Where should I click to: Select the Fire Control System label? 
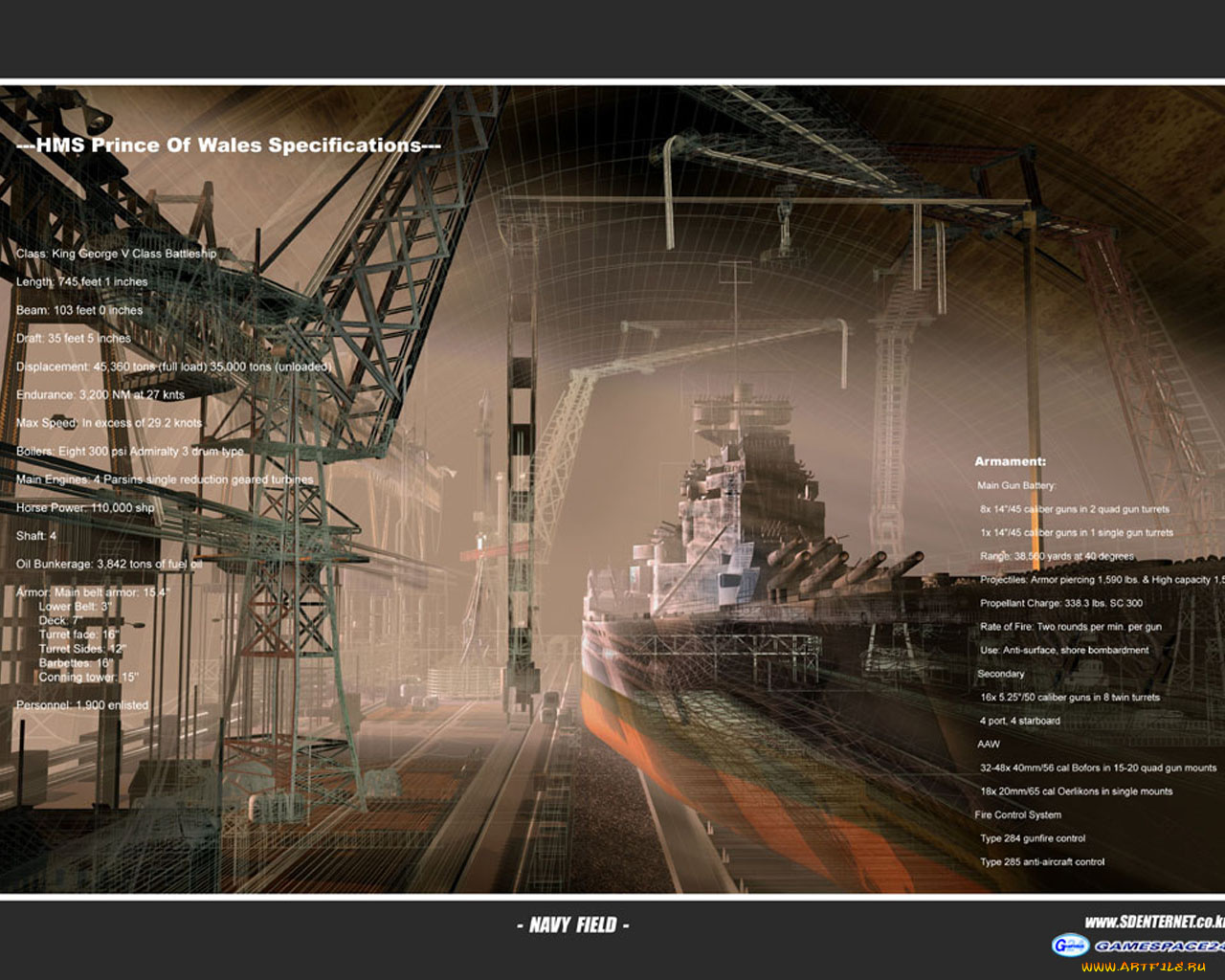pyautogui.click(x=1017, y=814)
